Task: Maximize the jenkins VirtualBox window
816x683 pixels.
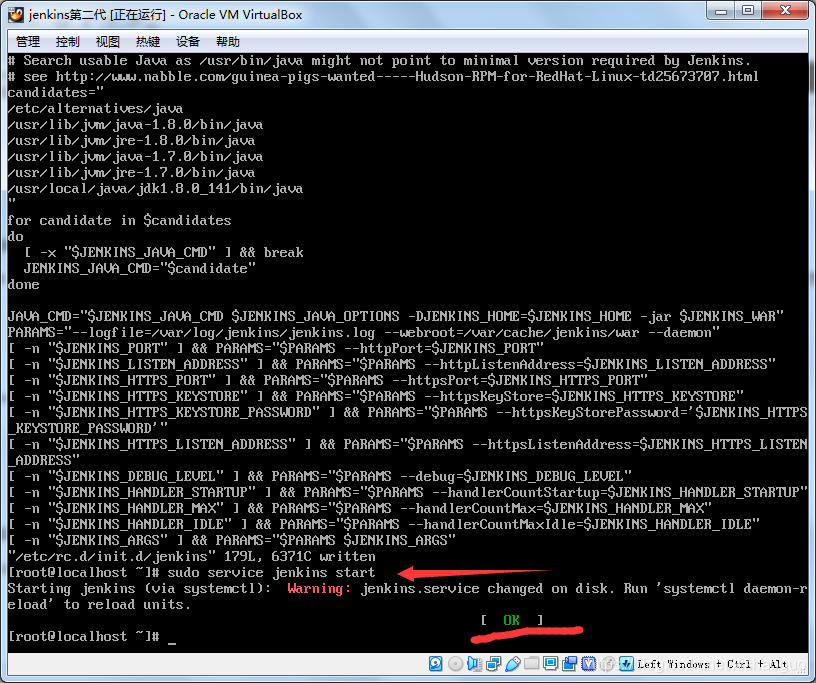Action: click(x=748, y=11)
